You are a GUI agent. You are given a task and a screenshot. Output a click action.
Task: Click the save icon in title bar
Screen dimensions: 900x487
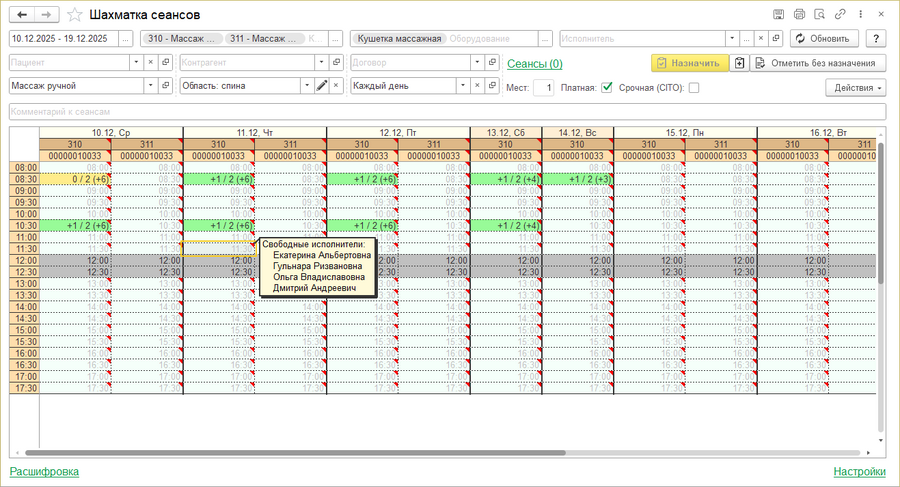pyautogui.click(x=778, y=15)
